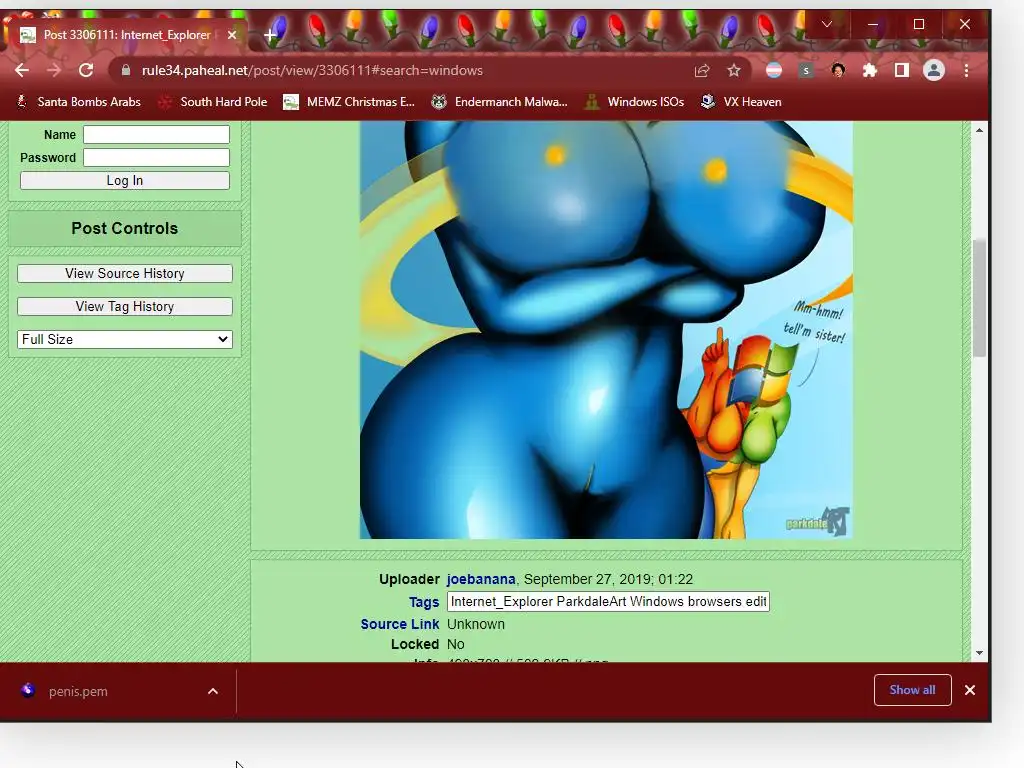Click View Source History

[x=125, y=274]
